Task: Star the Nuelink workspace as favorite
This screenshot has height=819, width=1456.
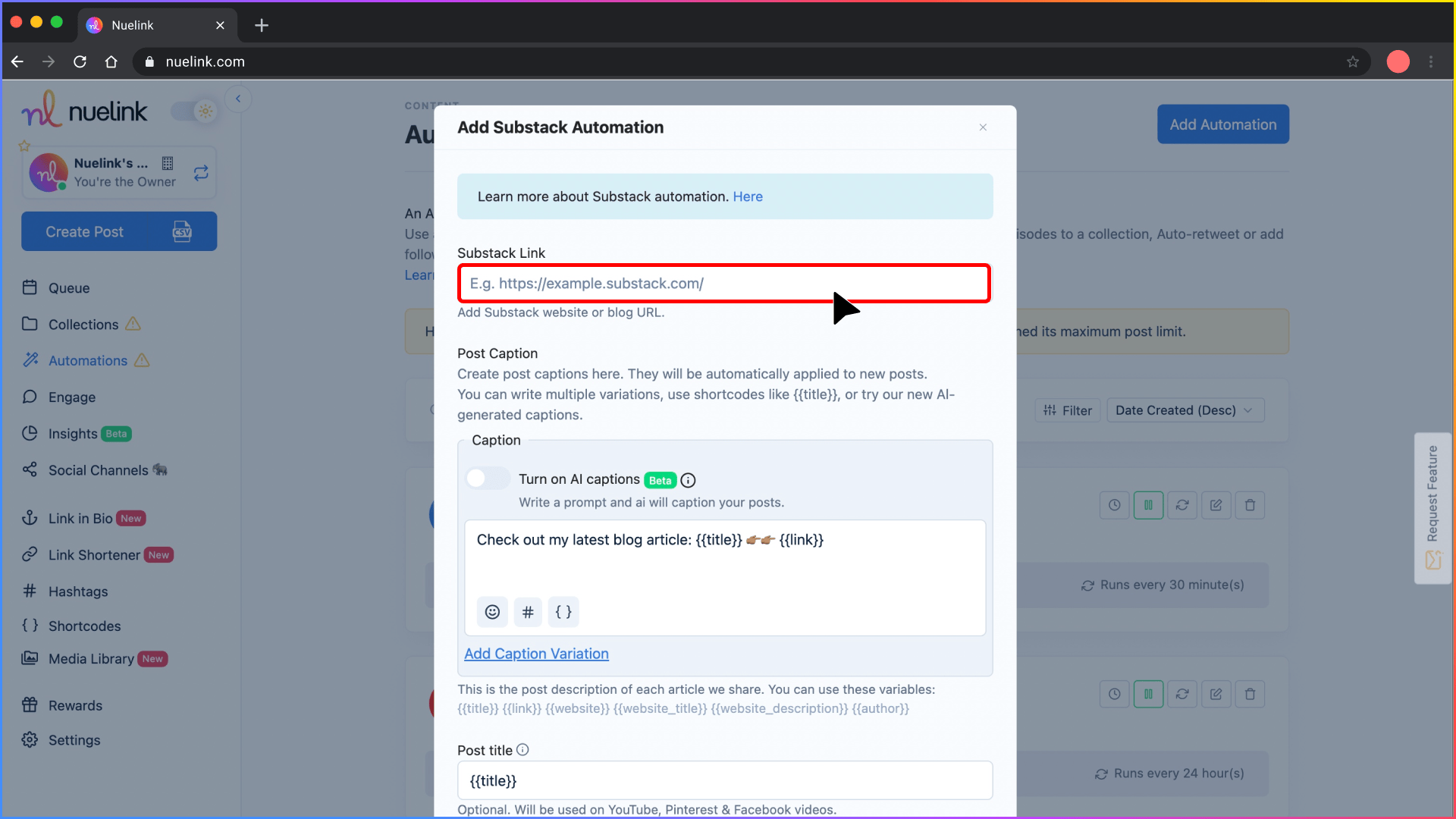Action: pyautogui.click(x=24, y=146)
